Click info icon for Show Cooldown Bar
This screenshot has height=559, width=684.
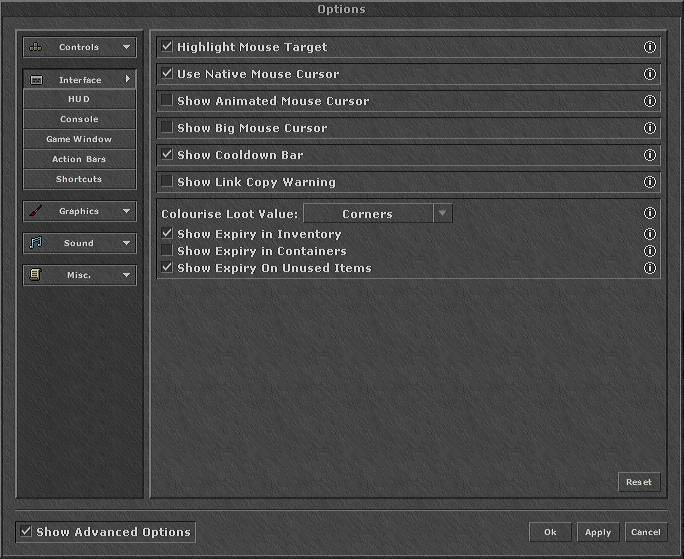[650, 155]
